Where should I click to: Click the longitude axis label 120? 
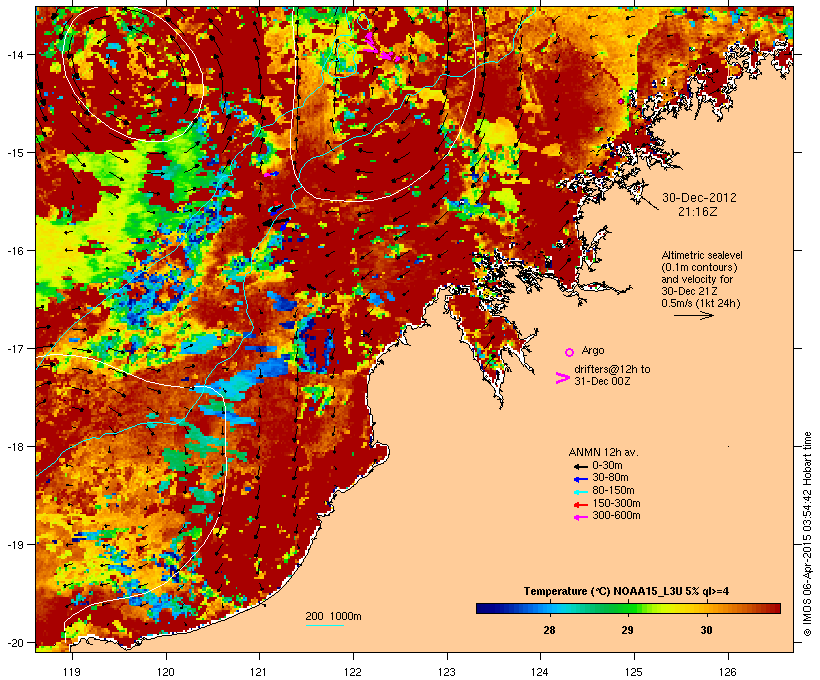(166, 672)
